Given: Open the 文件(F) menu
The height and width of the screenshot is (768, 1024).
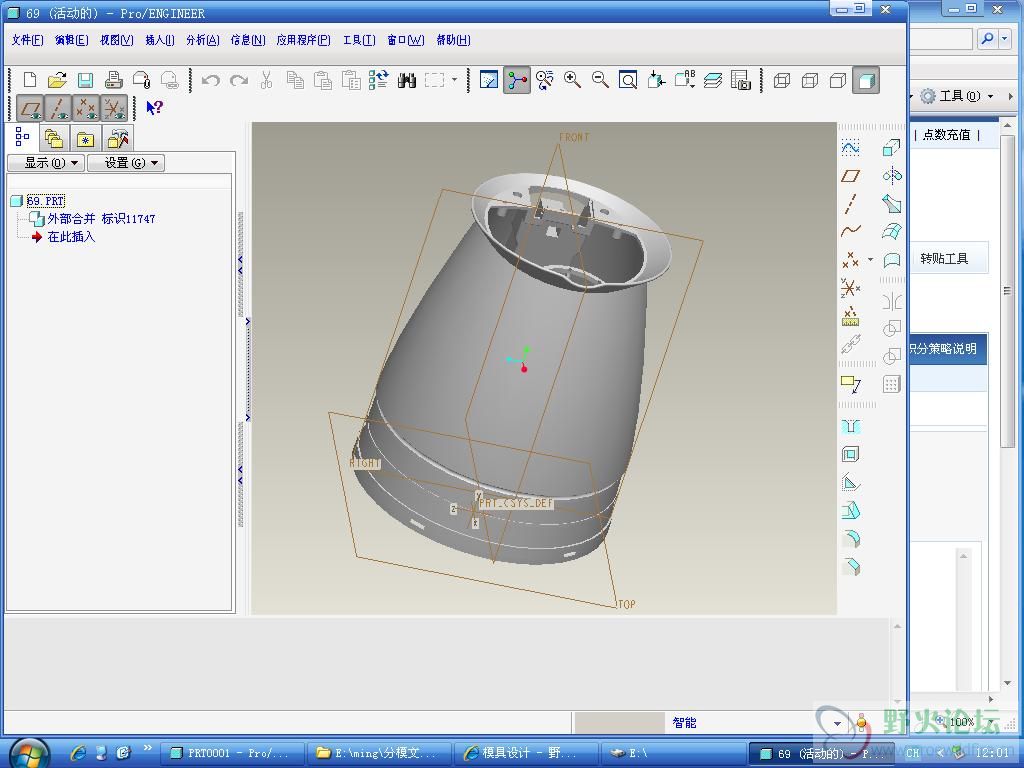Looking at the screenshot, I should [27, 40].
